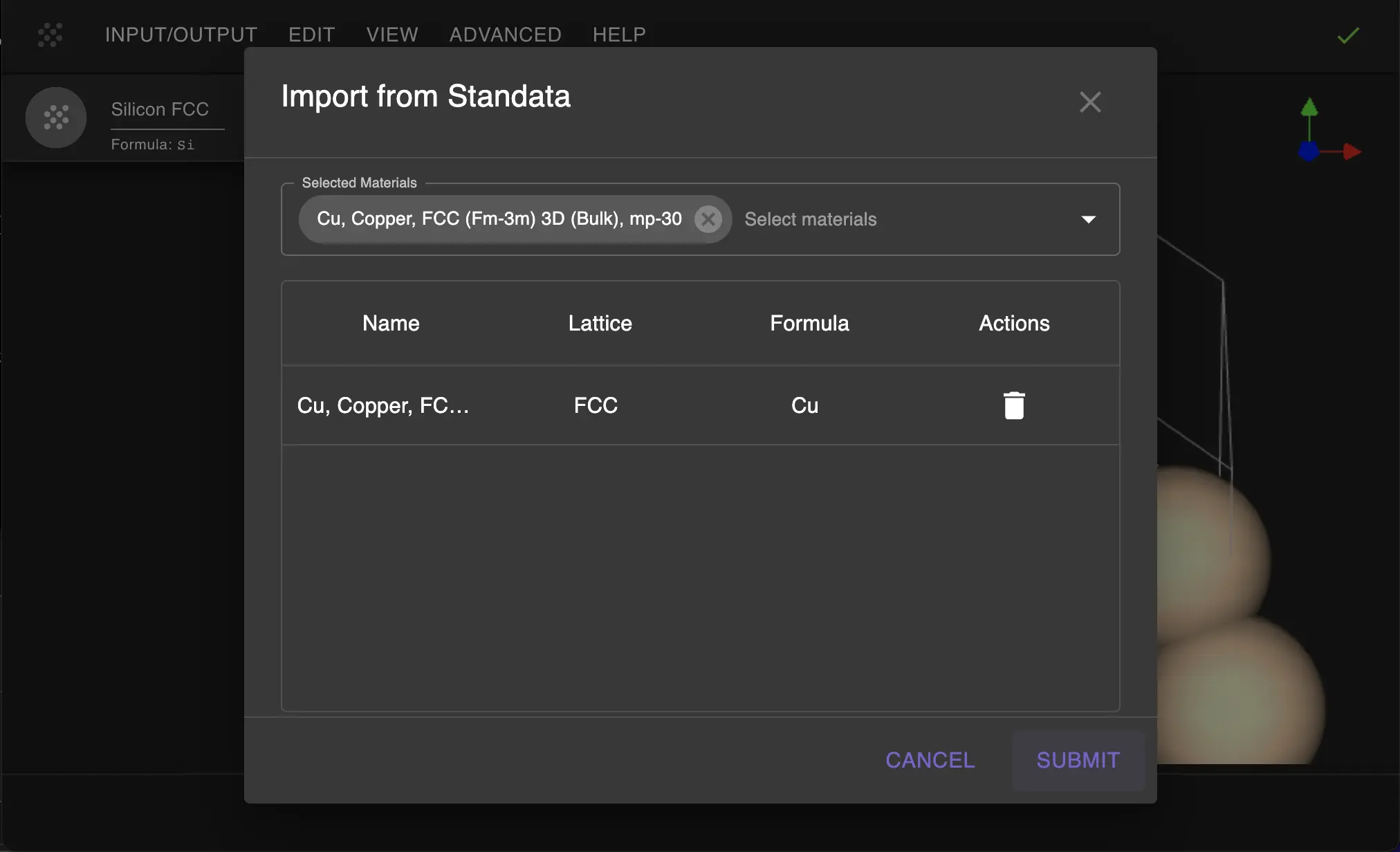Click the Silicon FCC material thumbnail icon
1400x852 pixels.
click(x=55, y=118)
